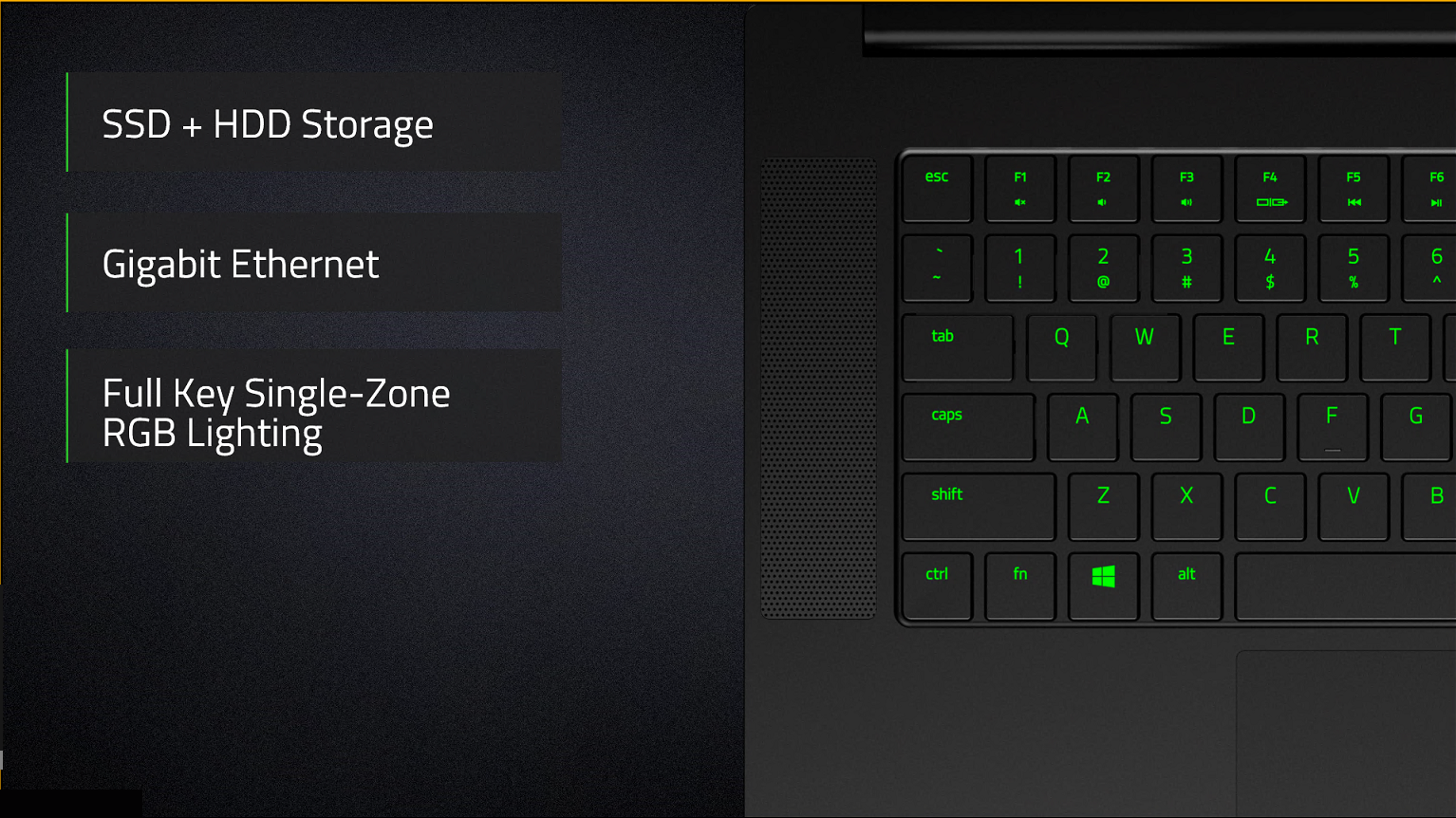
Task: Click the esc key on keyboard
Action: click(937, 189)
